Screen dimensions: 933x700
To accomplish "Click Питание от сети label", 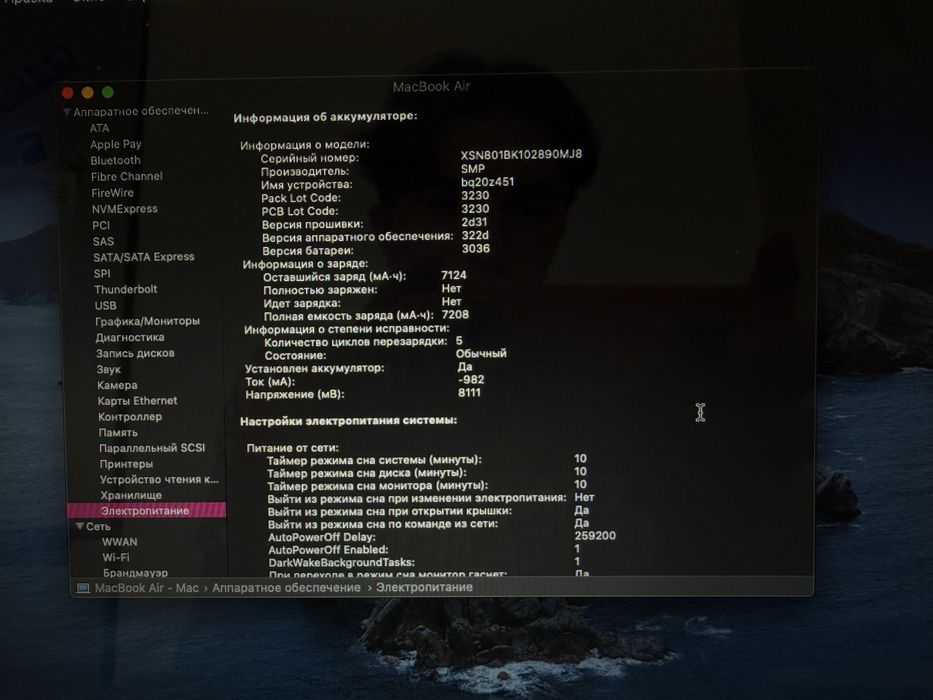I will click(293, 448).
